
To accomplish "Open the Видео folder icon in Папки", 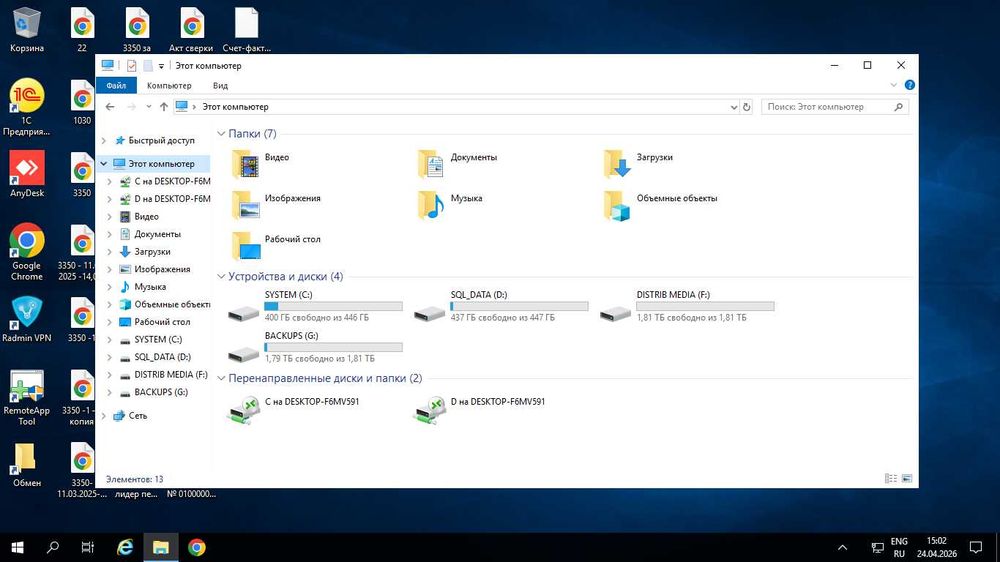I will coord(246,164).
